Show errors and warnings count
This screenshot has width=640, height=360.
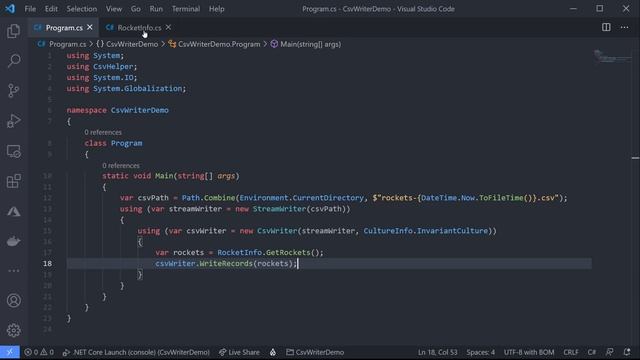coord(39,352)
